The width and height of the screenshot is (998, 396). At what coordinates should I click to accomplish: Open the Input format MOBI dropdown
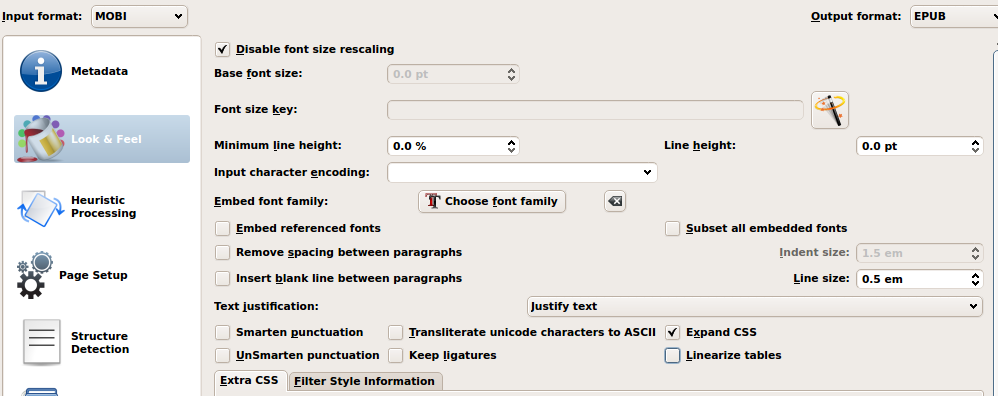(x=139, y=17)
